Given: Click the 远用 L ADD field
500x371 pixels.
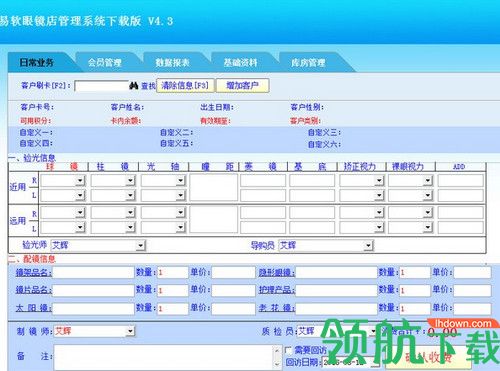Looking at the screenshot, I should coord(461,227).
